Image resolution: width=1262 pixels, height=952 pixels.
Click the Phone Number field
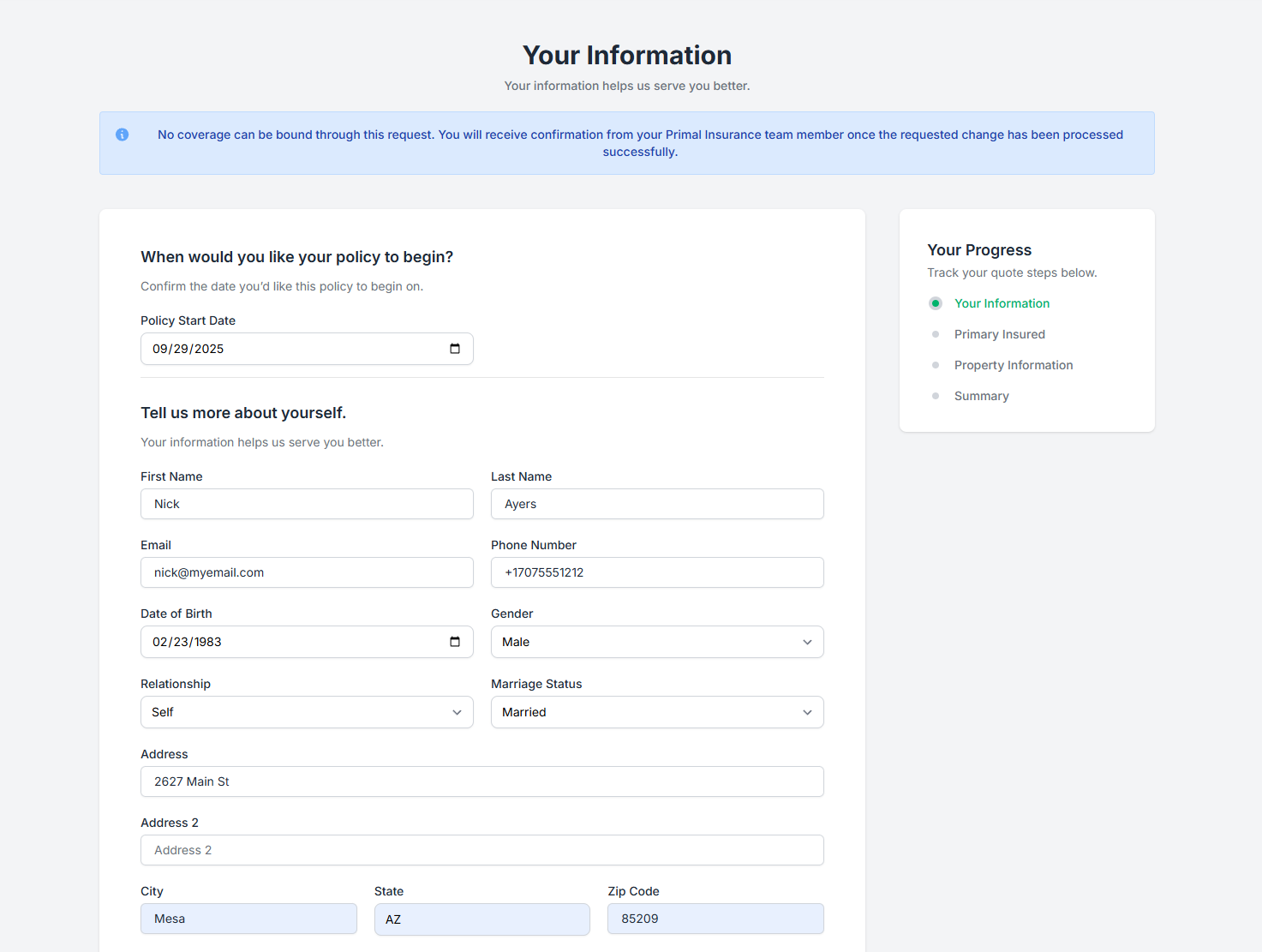(656, 572)
